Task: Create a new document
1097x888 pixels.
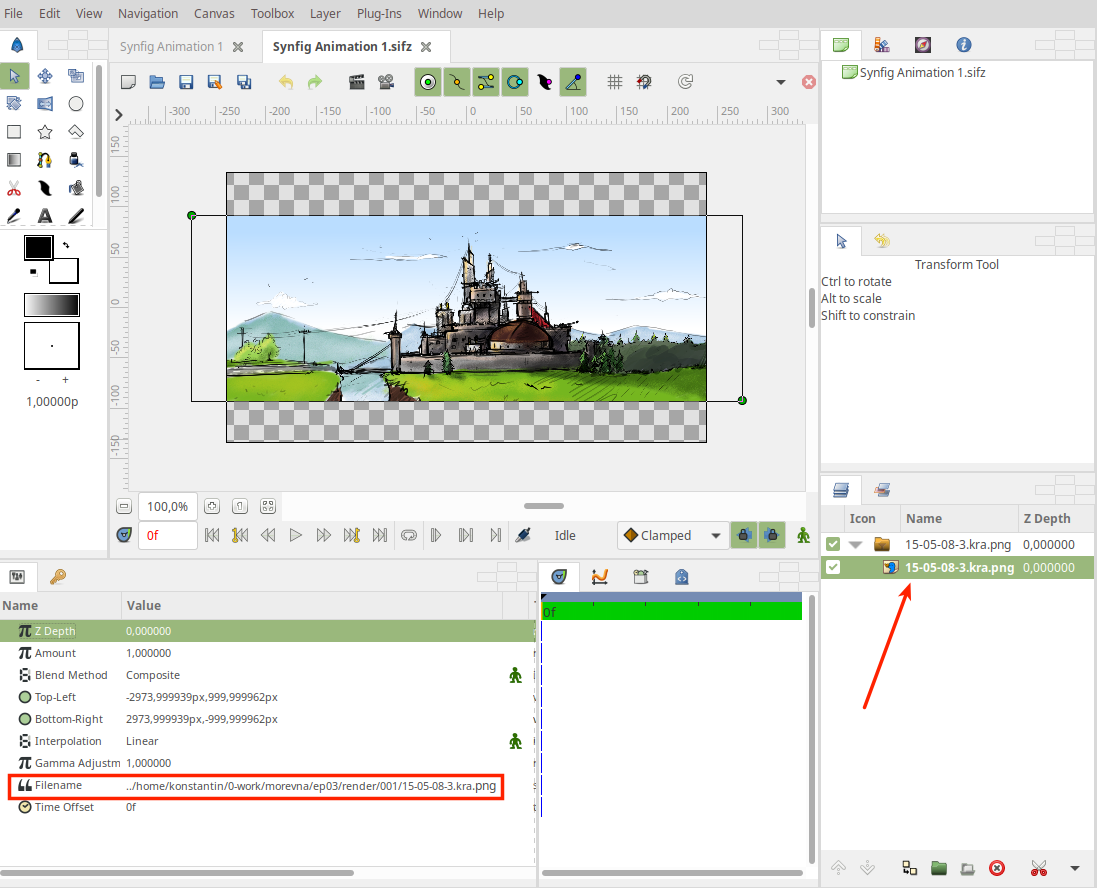Action: point(128,82)
